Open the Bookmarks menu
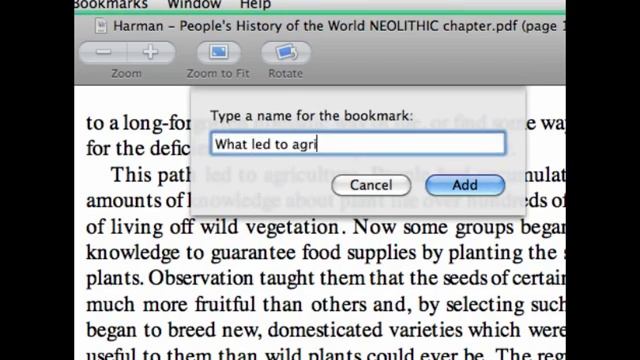The height and width of the screenshot is (360, 640). click(111, 4)
